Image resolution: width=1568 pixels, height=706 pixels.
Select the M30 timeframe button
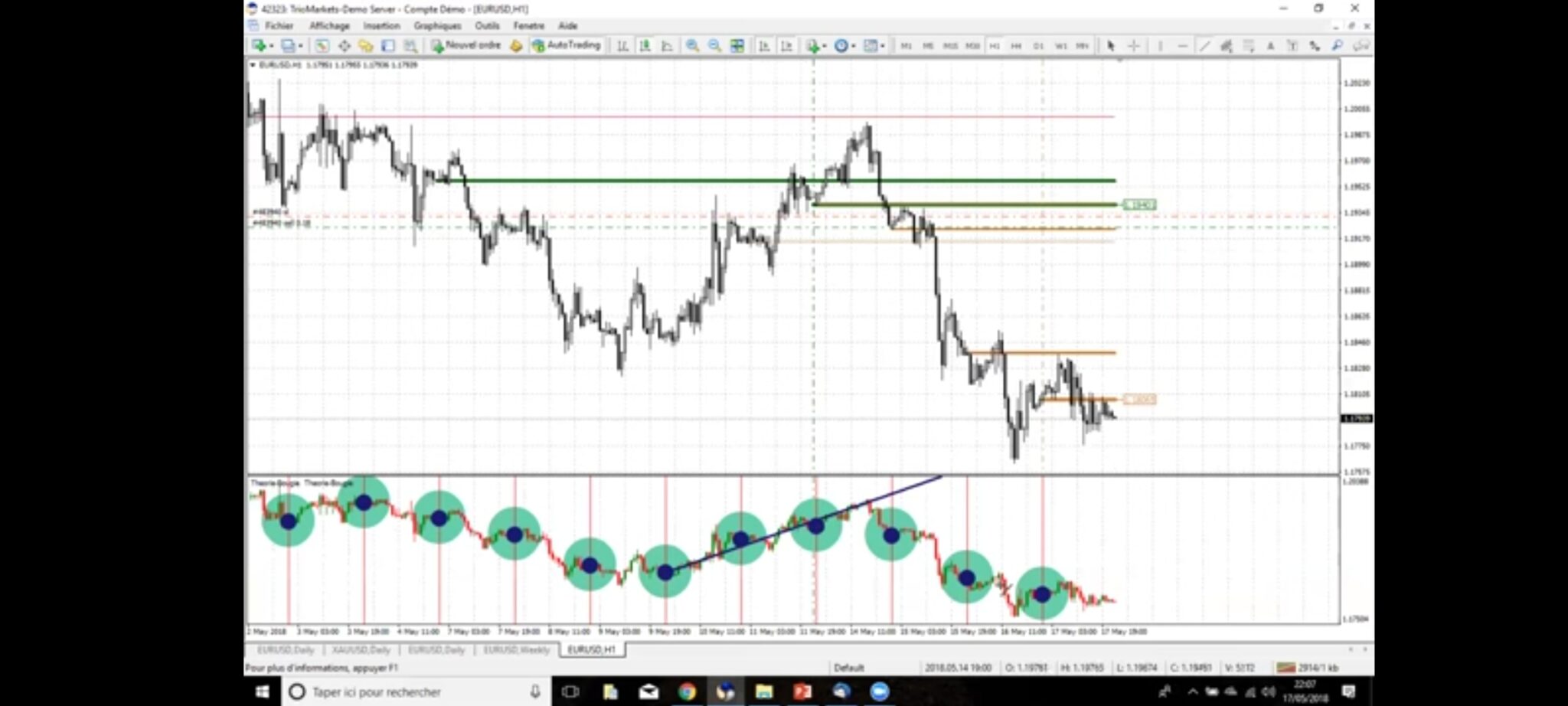pos(972,46)
